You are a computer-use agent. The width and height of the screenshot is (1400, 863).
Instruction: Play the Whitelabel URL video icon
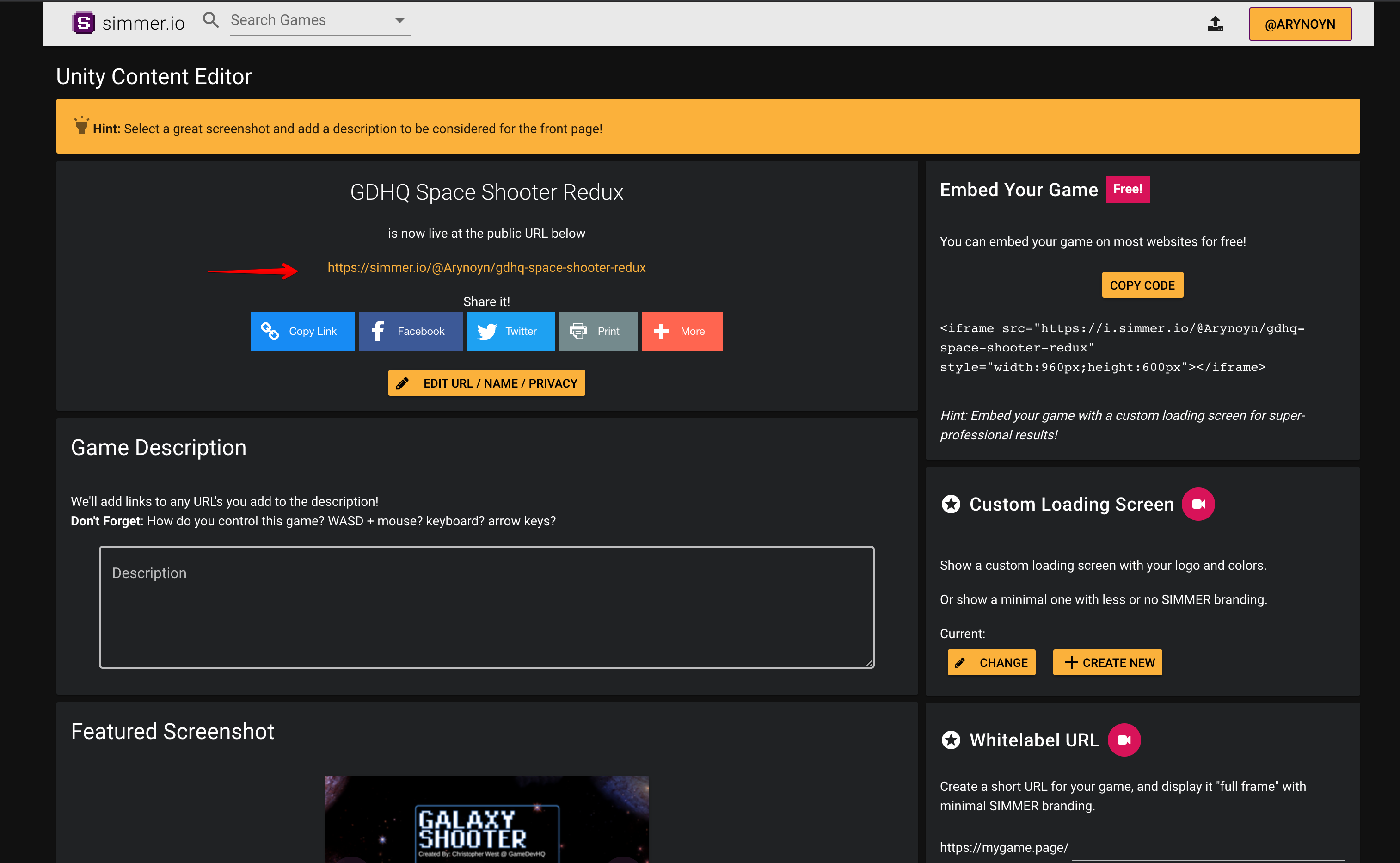coord(1124,740)
